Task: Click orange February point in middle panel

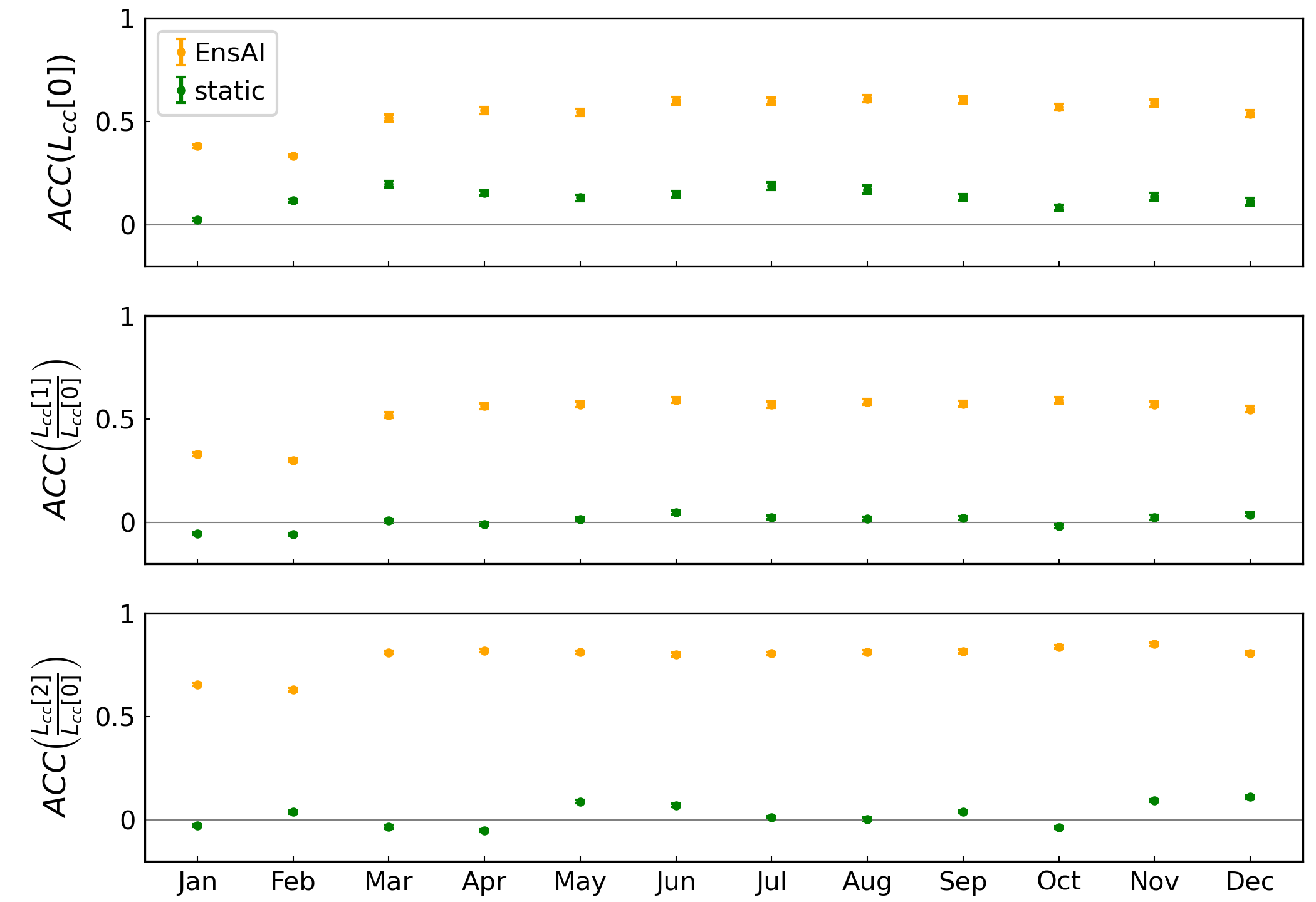Action: [x=293, y=460]
